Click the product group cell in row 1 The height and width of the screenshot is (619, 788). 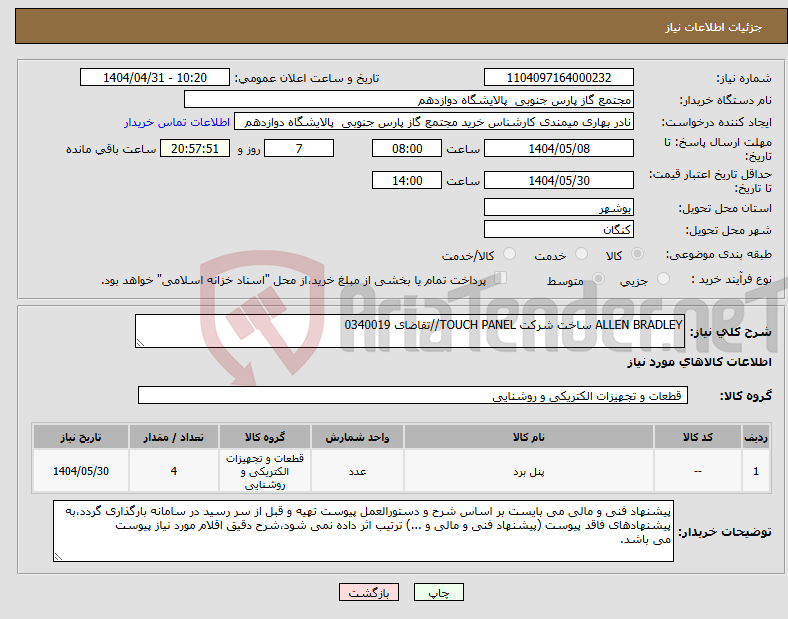click(x=265, y=471)
